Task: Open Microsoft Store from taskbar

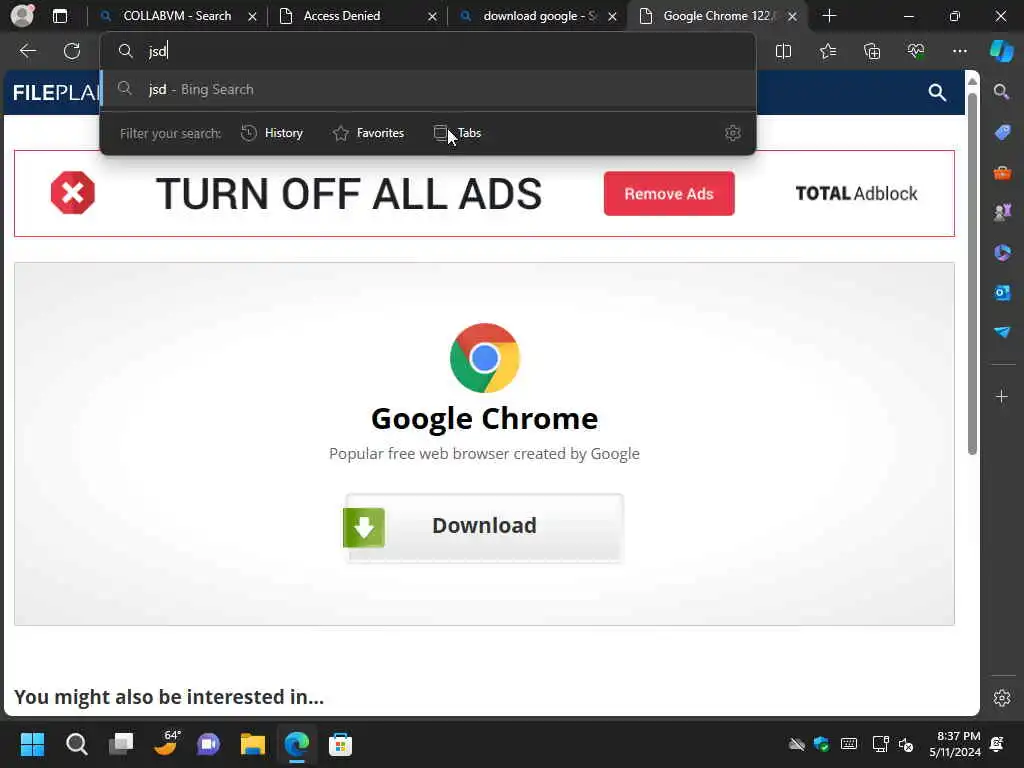Action: [340, 744]
